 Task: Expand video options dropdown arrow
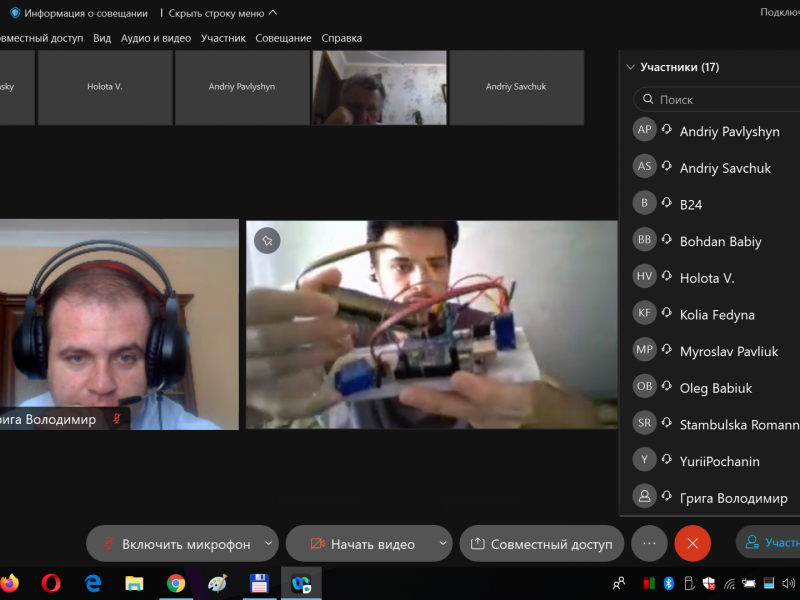click(x=443, y=544)
